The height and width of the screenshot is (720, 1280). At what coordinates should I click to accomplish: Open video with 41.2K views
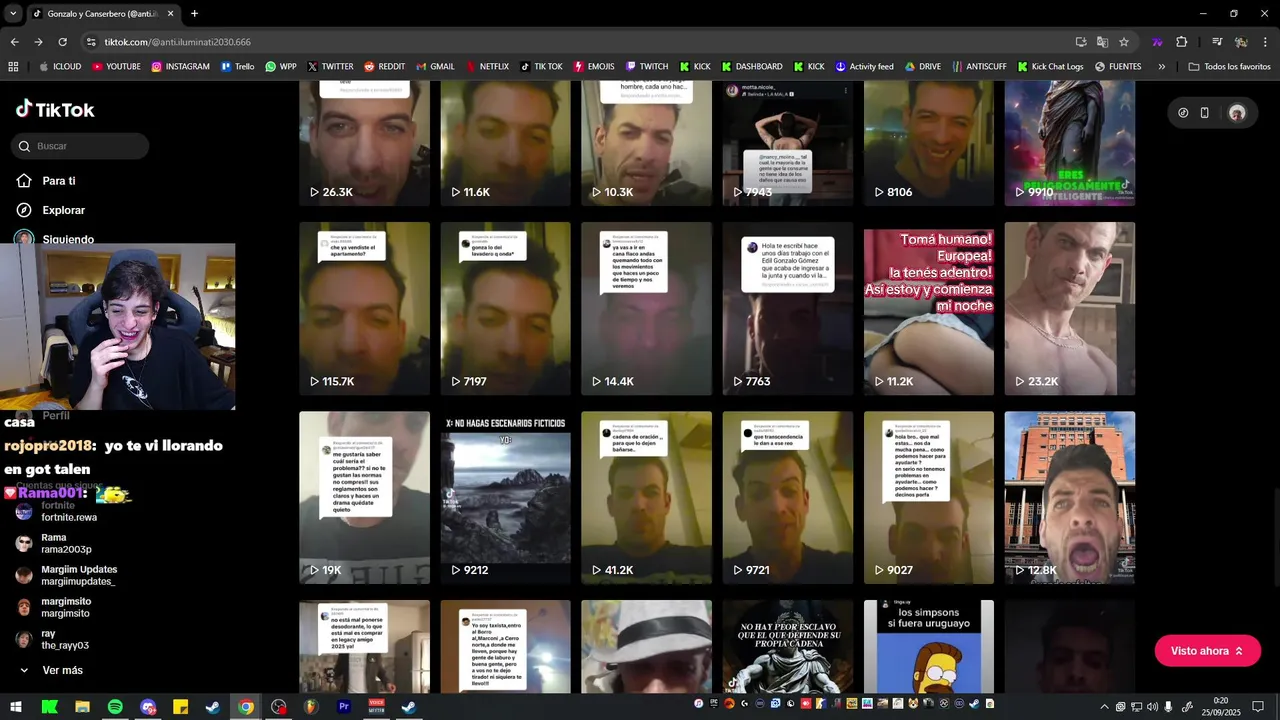(646, 498)
